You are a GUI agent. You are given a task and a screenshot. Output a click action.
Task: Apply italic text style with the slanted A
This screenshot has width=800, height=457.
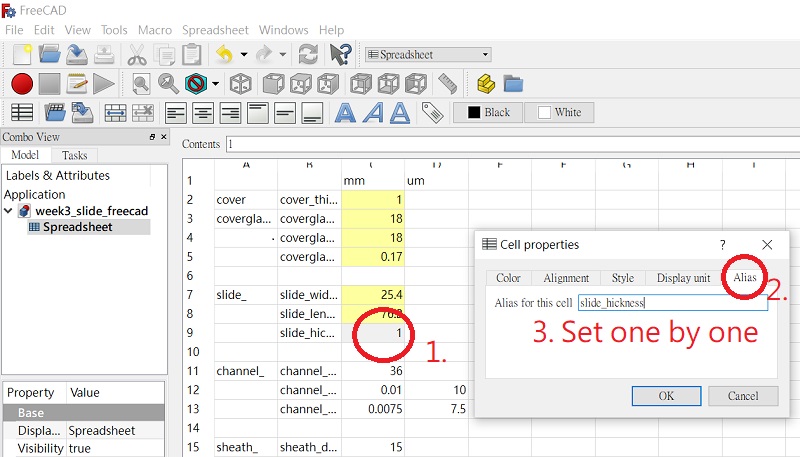(x=373, y=113)
